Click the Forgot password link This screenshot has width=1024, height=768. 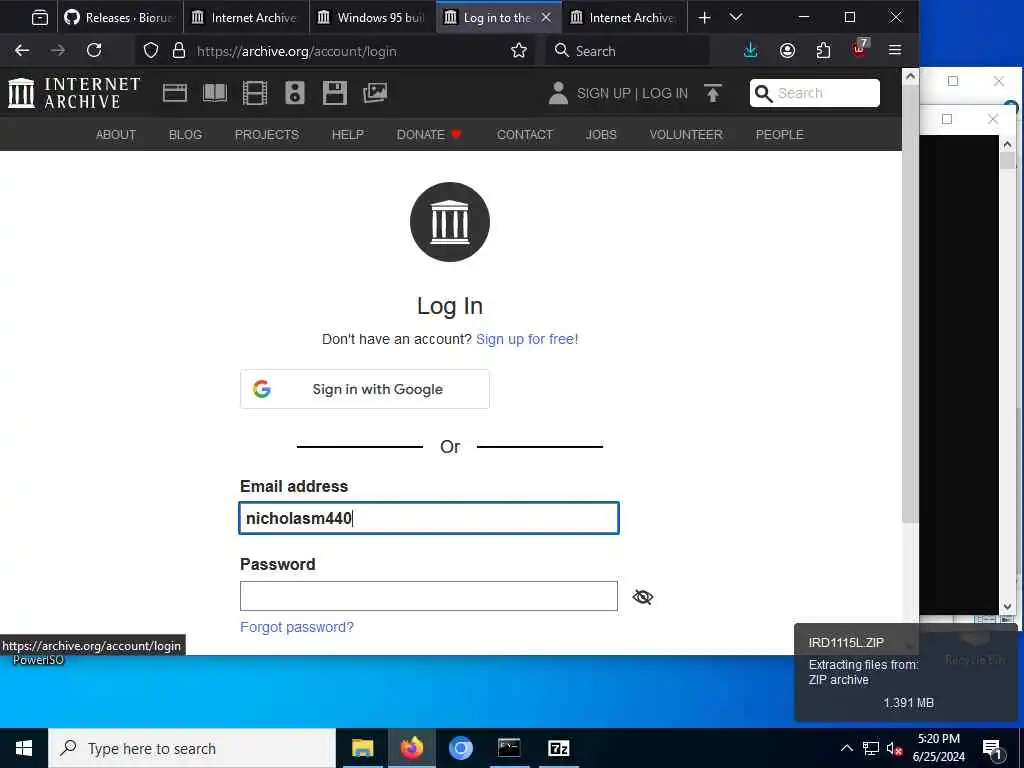296,627
